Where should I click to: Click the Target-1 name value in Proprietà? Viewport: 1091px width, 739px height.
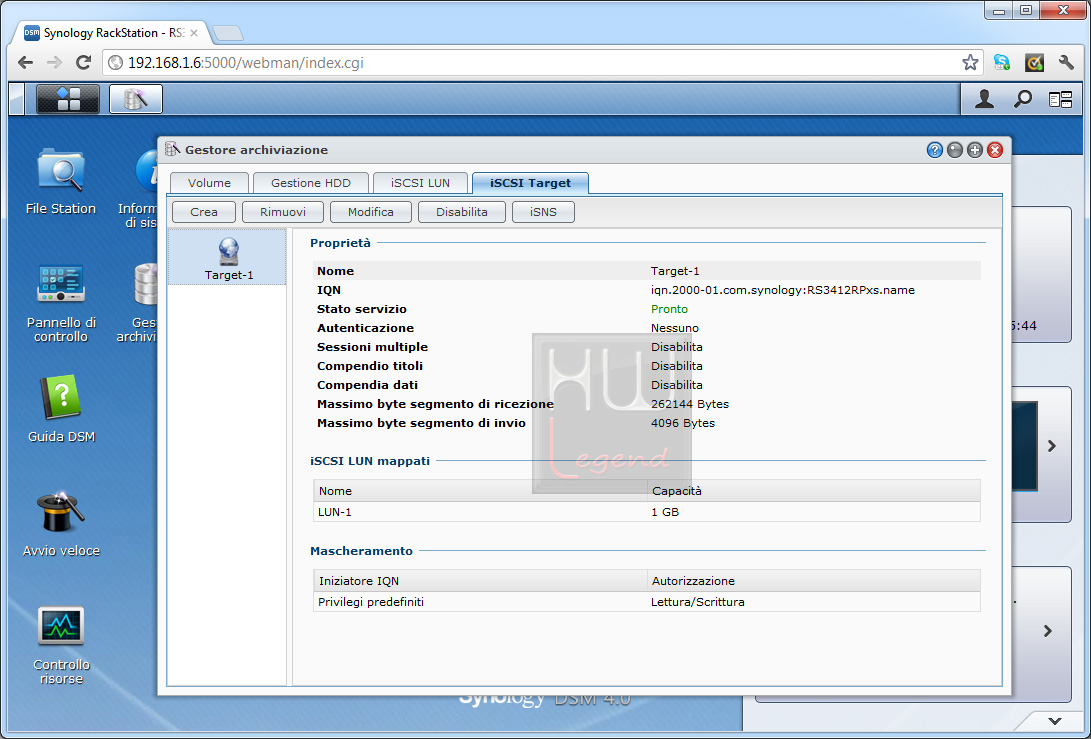675,271
